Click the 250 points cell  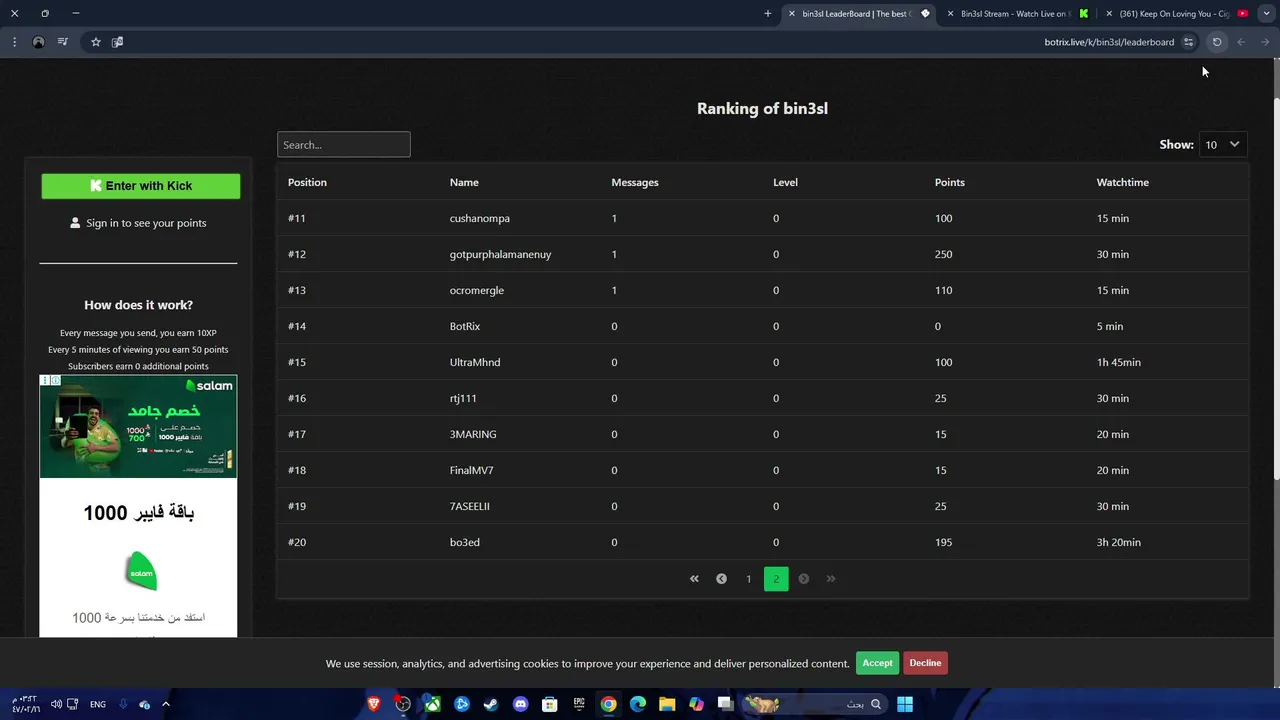coord(943,254)
